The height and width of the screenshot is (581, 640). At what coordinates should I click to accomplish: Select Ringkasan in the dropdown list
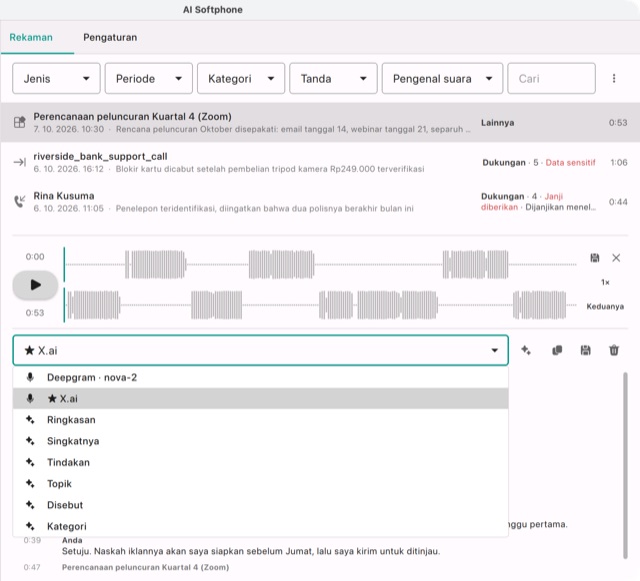(x=260, y=420)
